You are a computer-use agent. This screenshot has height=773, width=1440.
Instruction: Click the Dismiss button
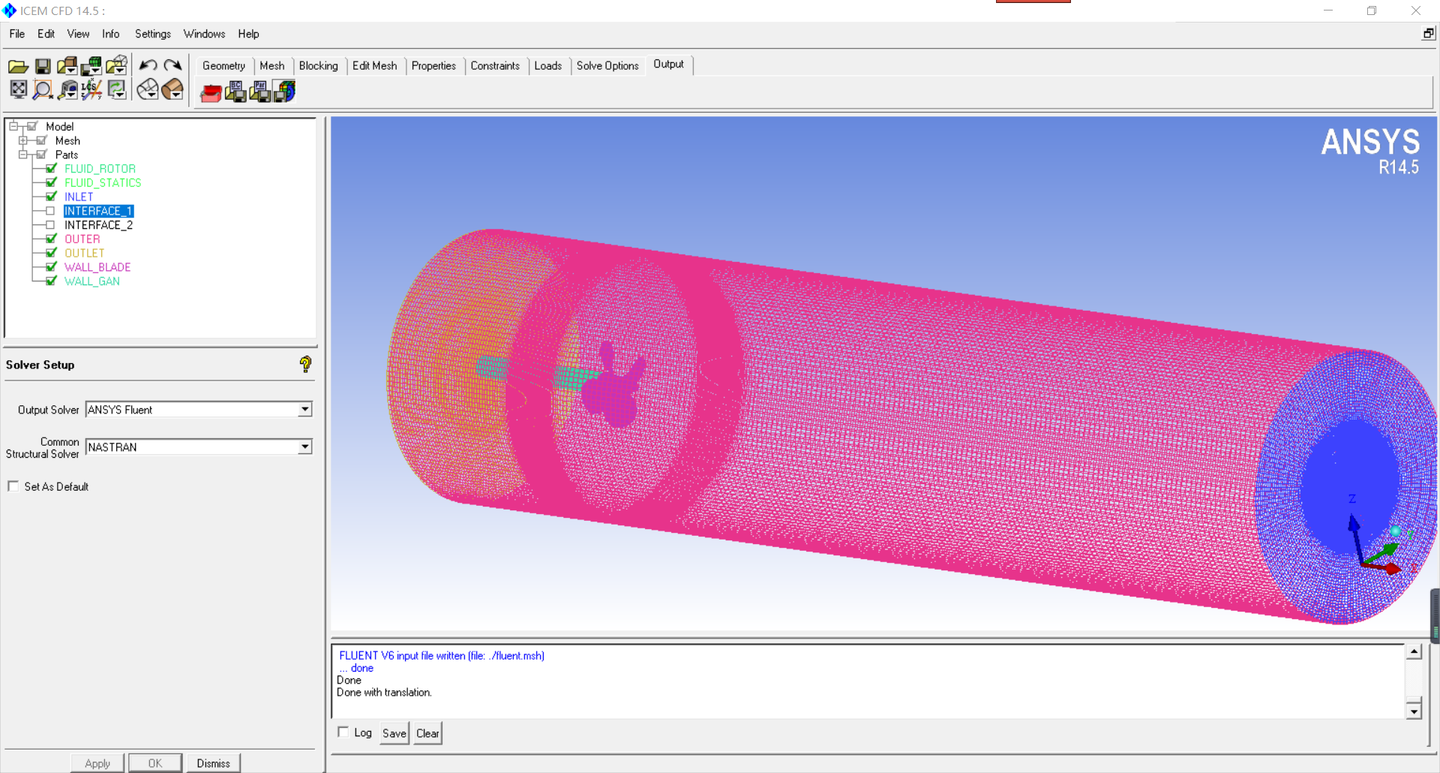(213, 763)
